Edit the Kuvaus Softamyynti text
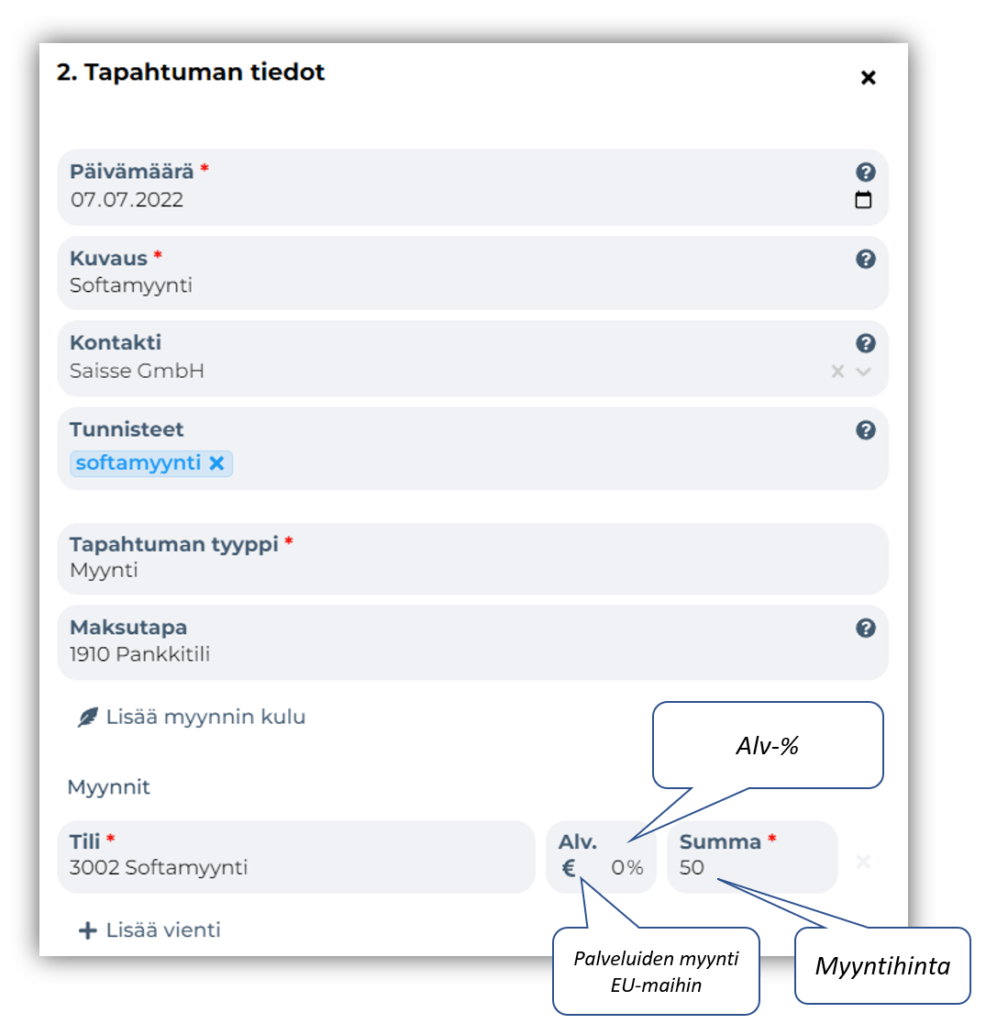 131,285
